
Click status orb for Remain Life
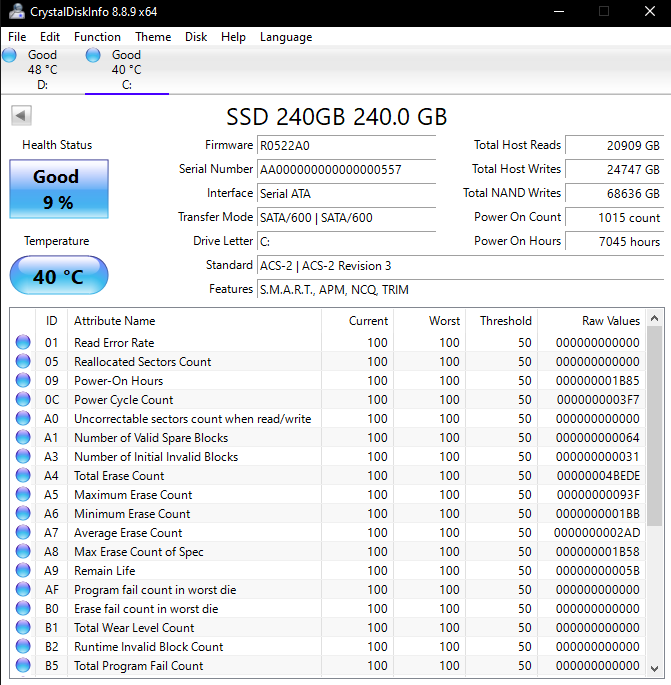coord(23,570)
